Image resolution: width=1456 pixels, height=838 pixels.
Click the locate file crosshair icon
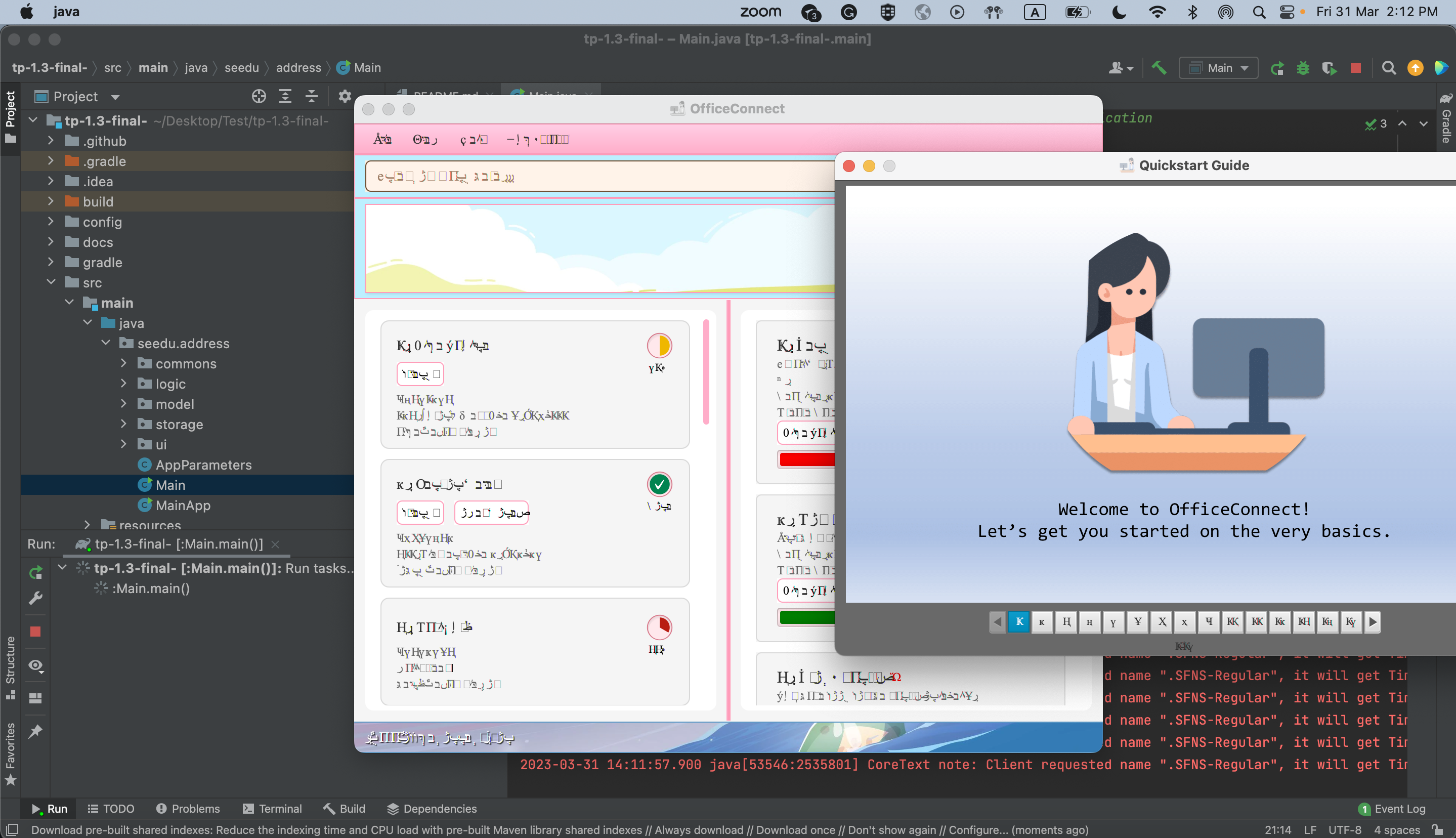[259, 96]
